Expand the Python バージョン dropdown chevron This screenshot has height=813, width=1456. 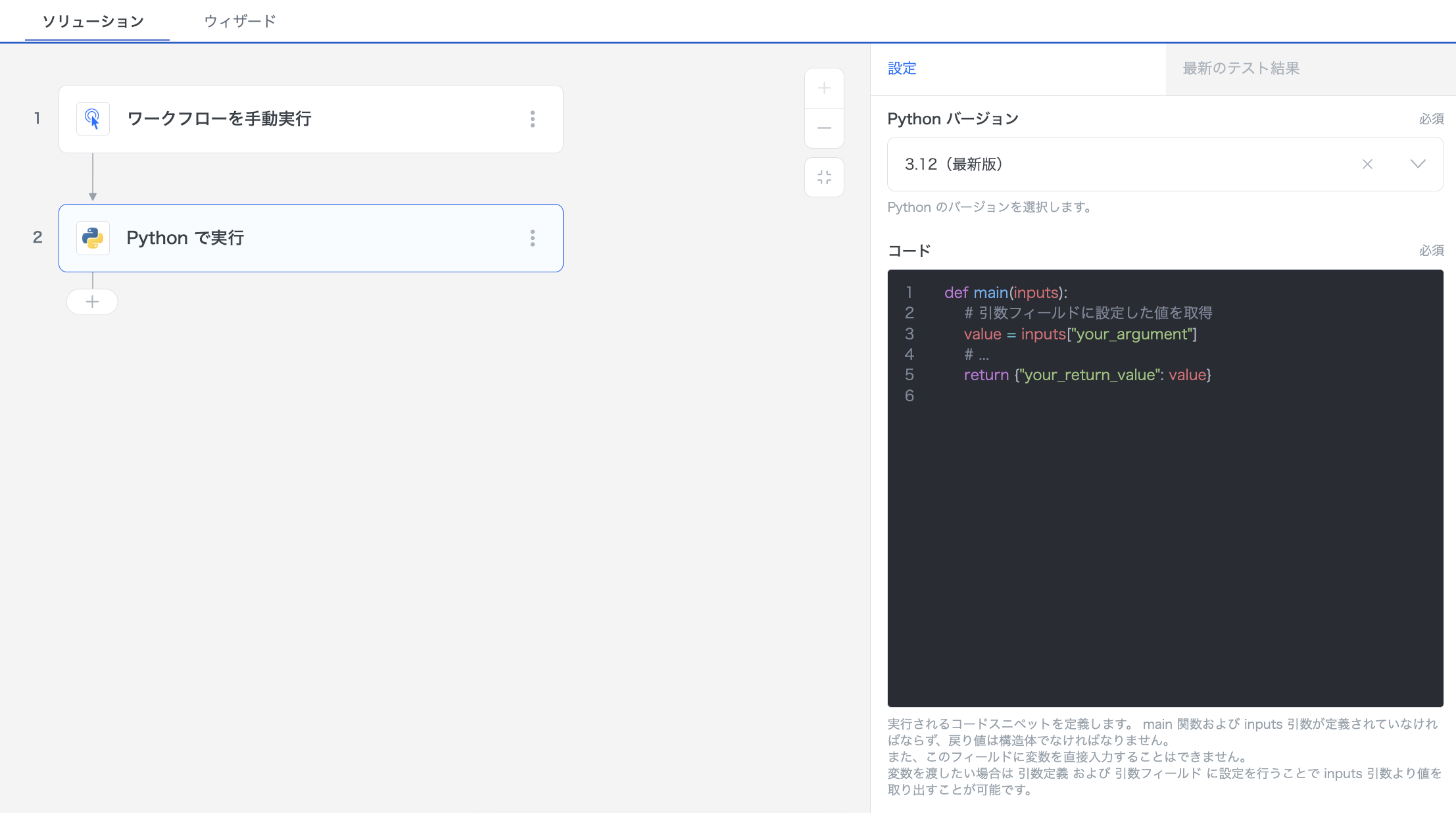click(x=1418, y=164)
